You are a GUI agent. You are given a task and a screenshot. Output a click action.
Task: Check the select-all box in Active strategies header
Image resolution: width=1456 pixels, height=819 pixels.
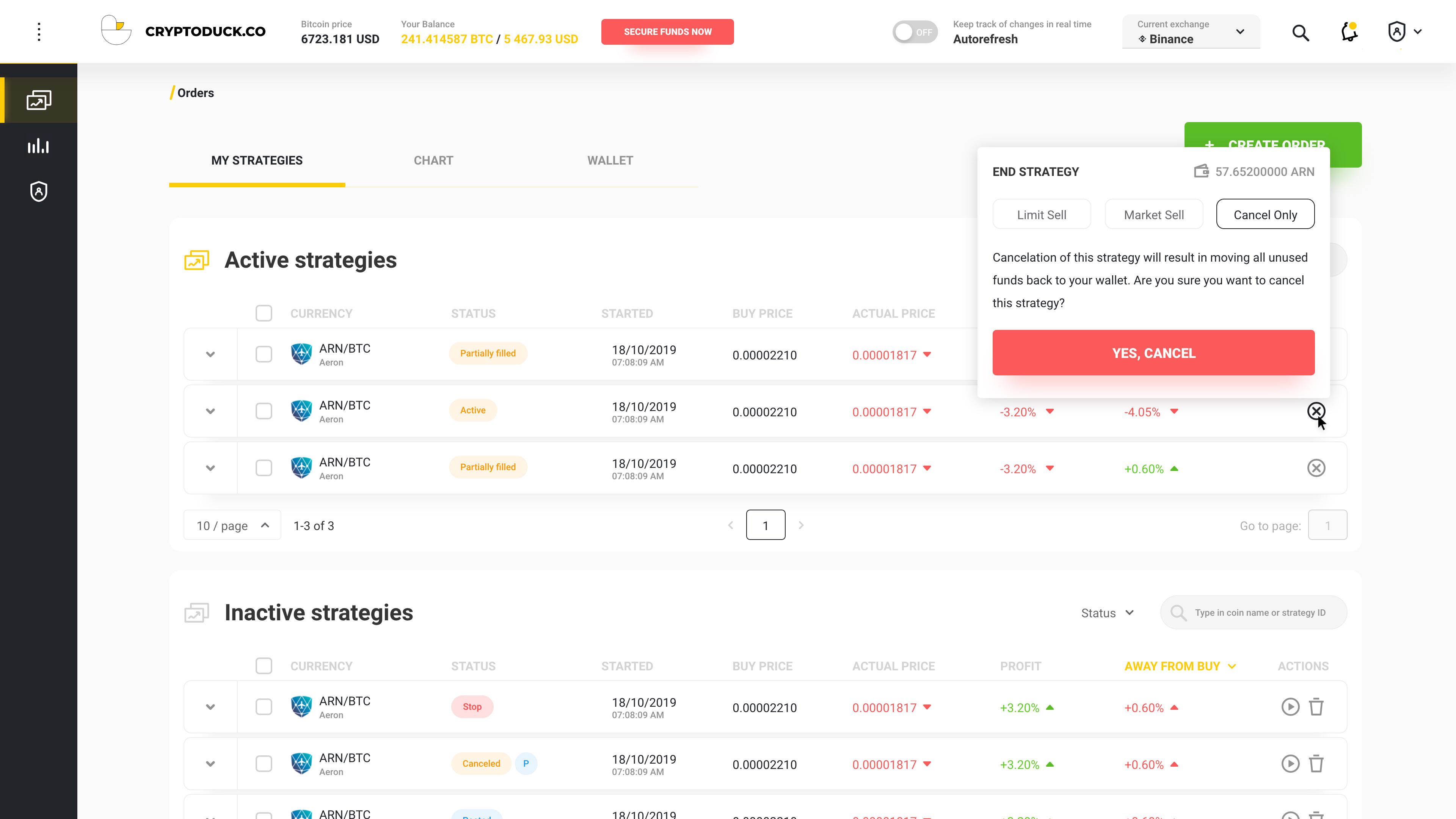pos(264,313)
